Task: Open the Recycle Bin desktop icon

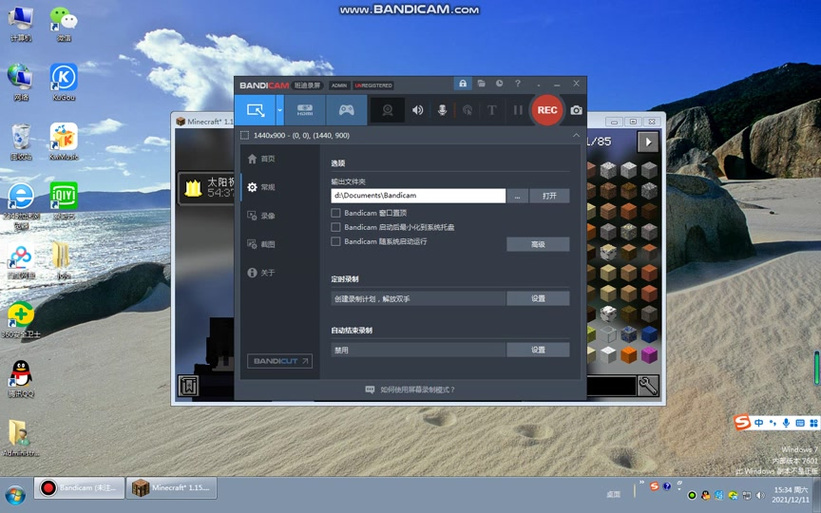Action: click(x=21, y=141)
